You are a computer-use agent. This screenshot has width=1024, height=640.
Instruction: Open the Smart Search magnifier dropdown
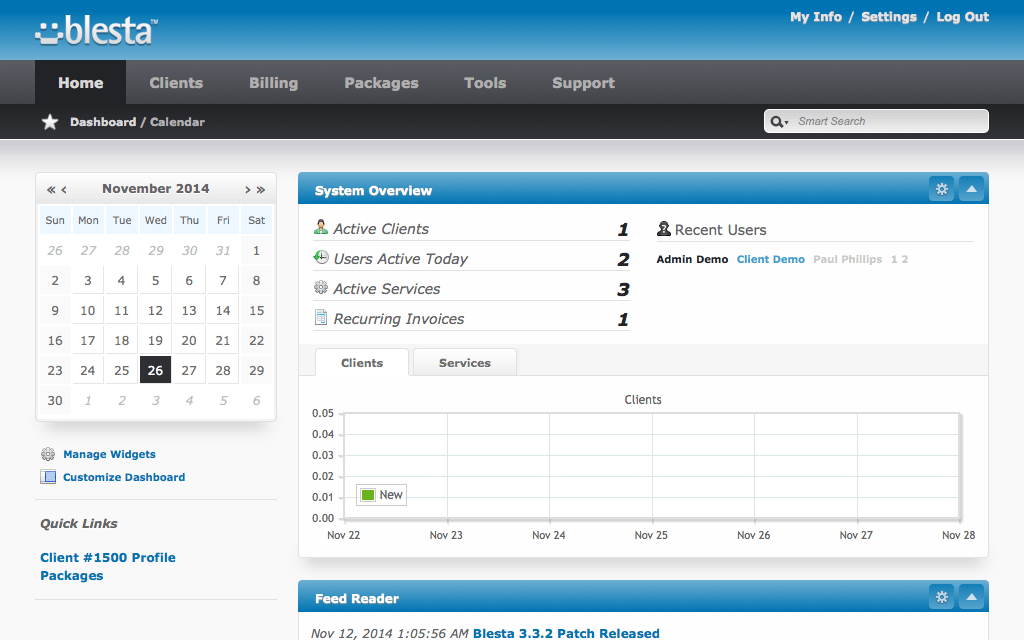[x=778, y=122]
